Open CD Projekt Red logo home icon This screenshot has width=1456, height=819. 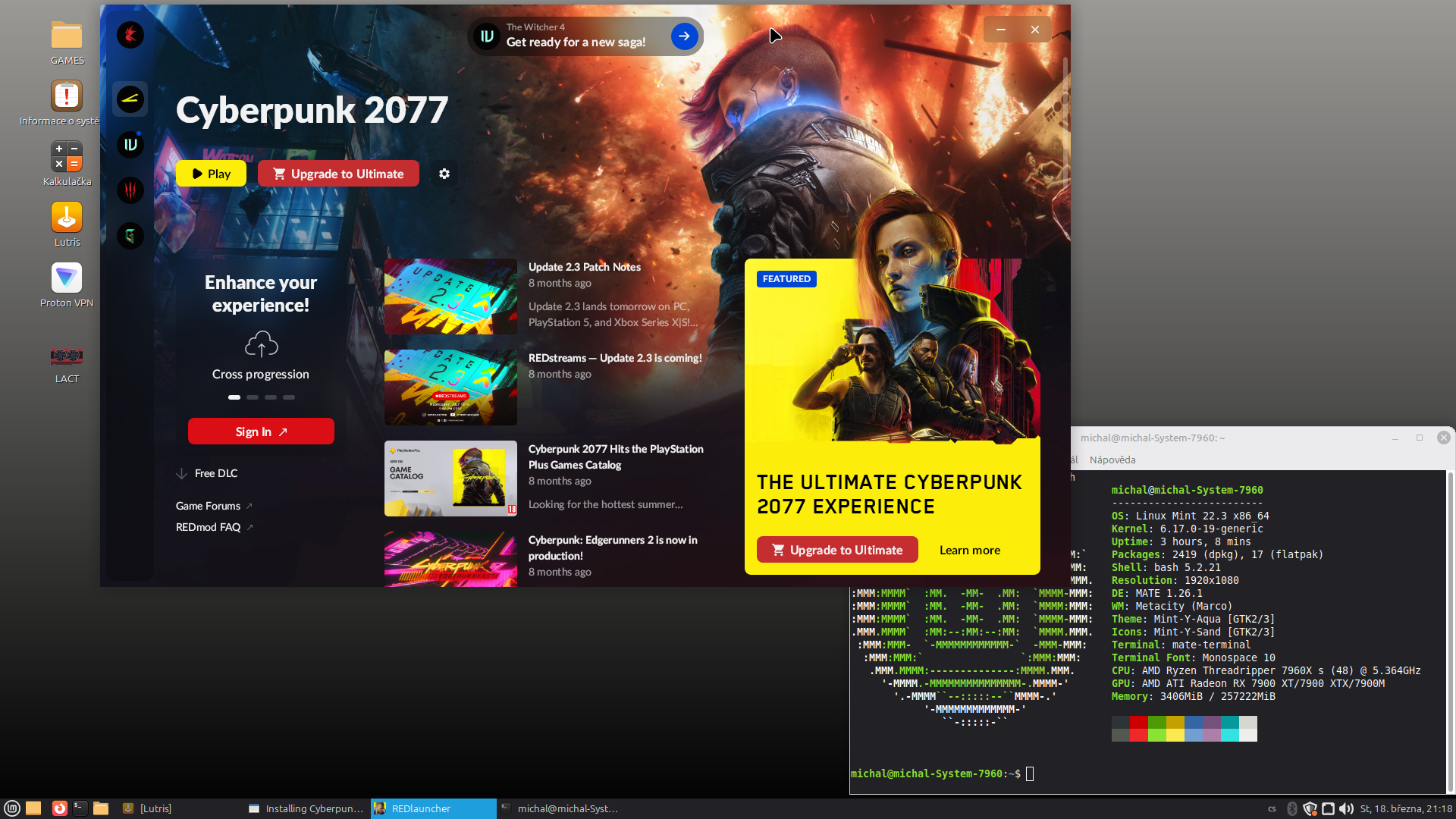pos(130,35)
